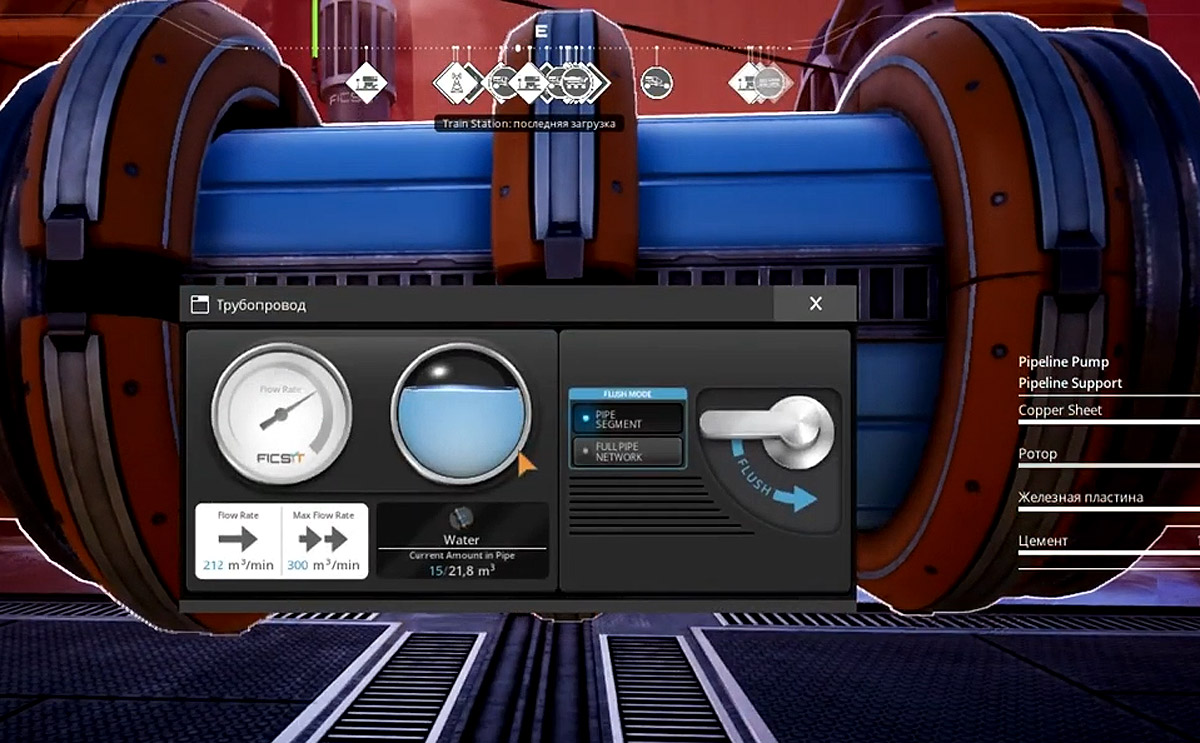
Task: Click Pipeline Support in the list
Action: click(x=1070, y=383)
